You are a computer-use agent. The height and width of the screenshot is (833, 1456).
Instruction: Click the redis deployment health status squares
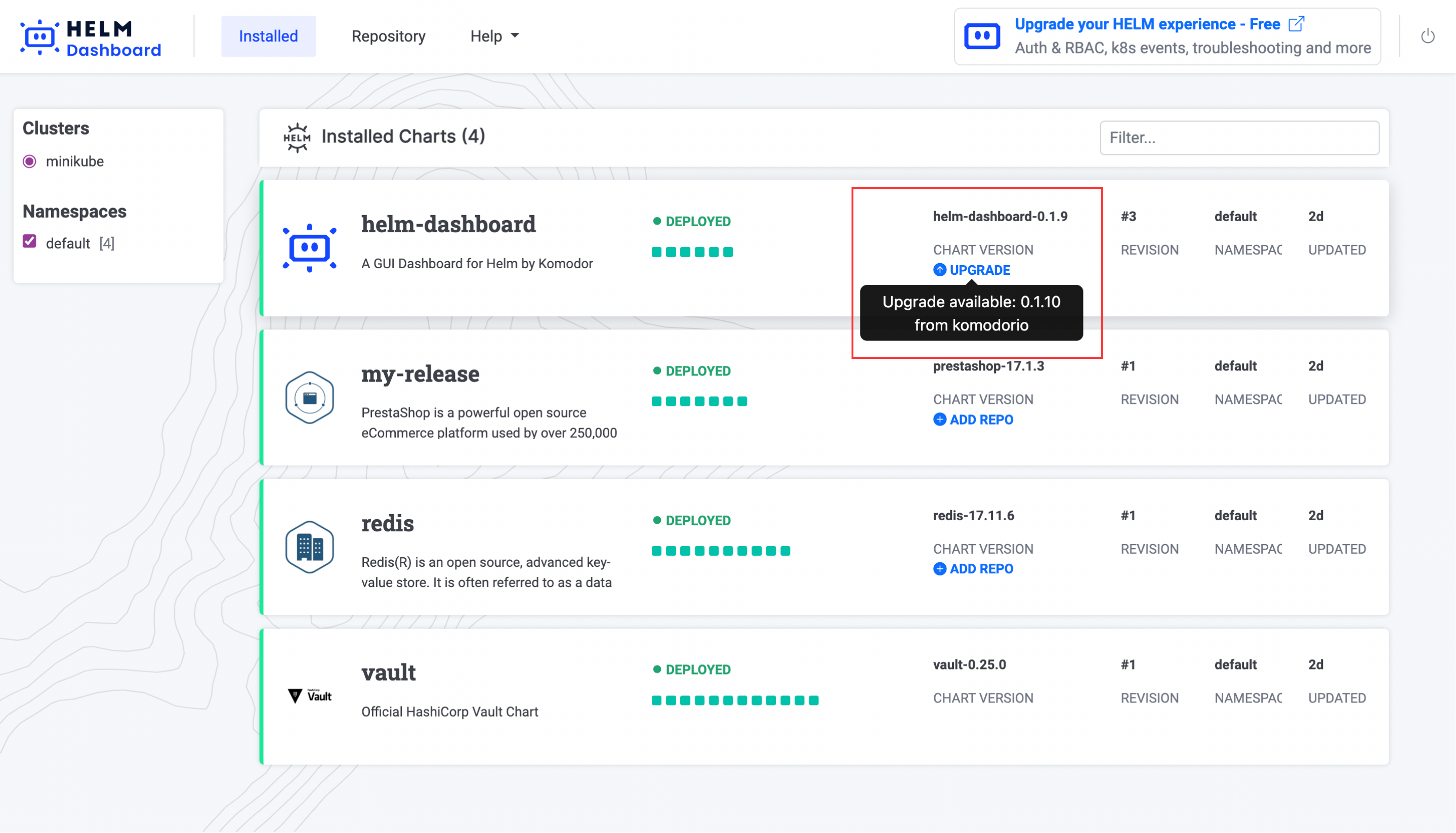click(721, 551)
